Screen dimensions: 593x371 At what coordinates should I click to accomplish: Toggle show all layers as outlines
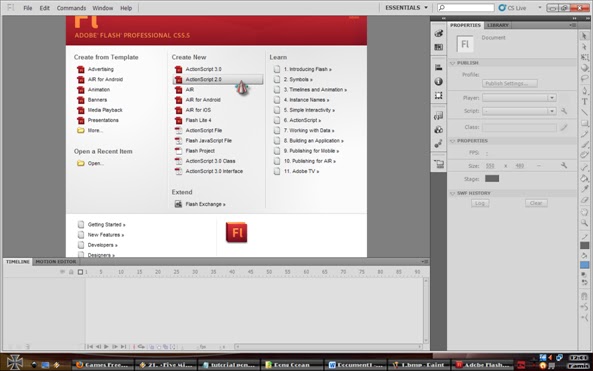point(80,272)
